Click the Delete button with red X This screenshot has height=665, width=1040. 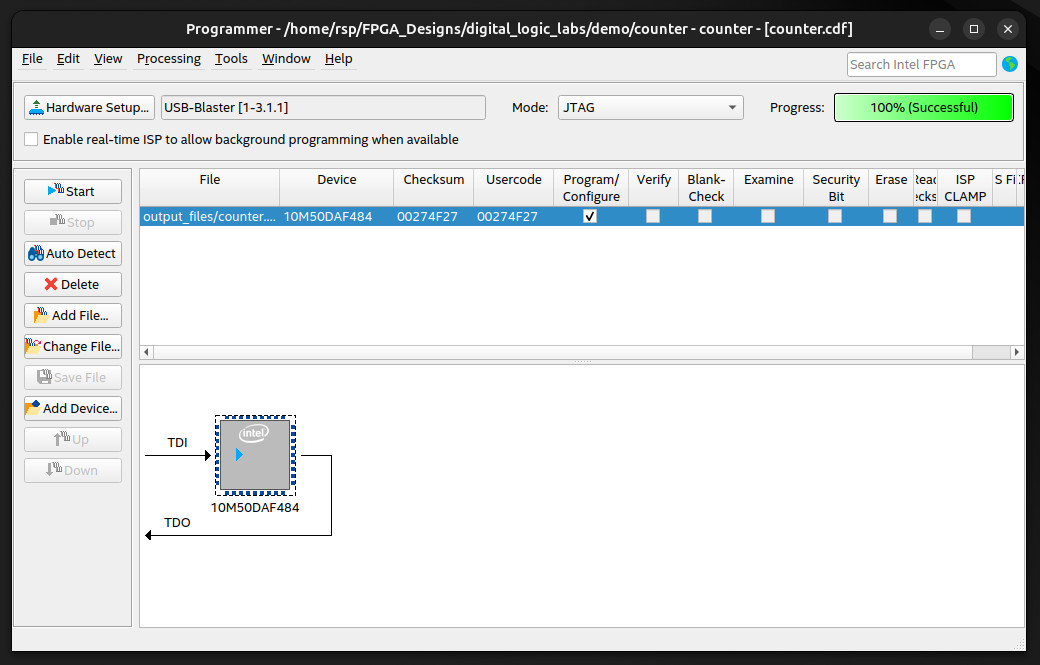[x=73, y=284]
